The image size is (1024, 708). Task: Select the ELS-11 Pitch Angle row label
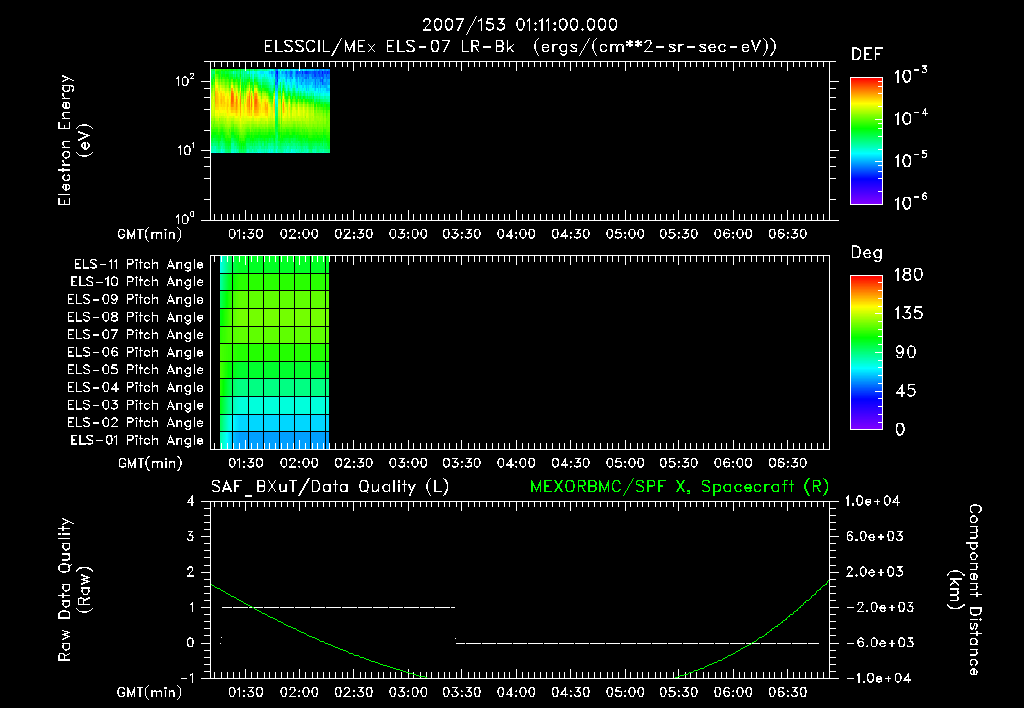(138, 265)
